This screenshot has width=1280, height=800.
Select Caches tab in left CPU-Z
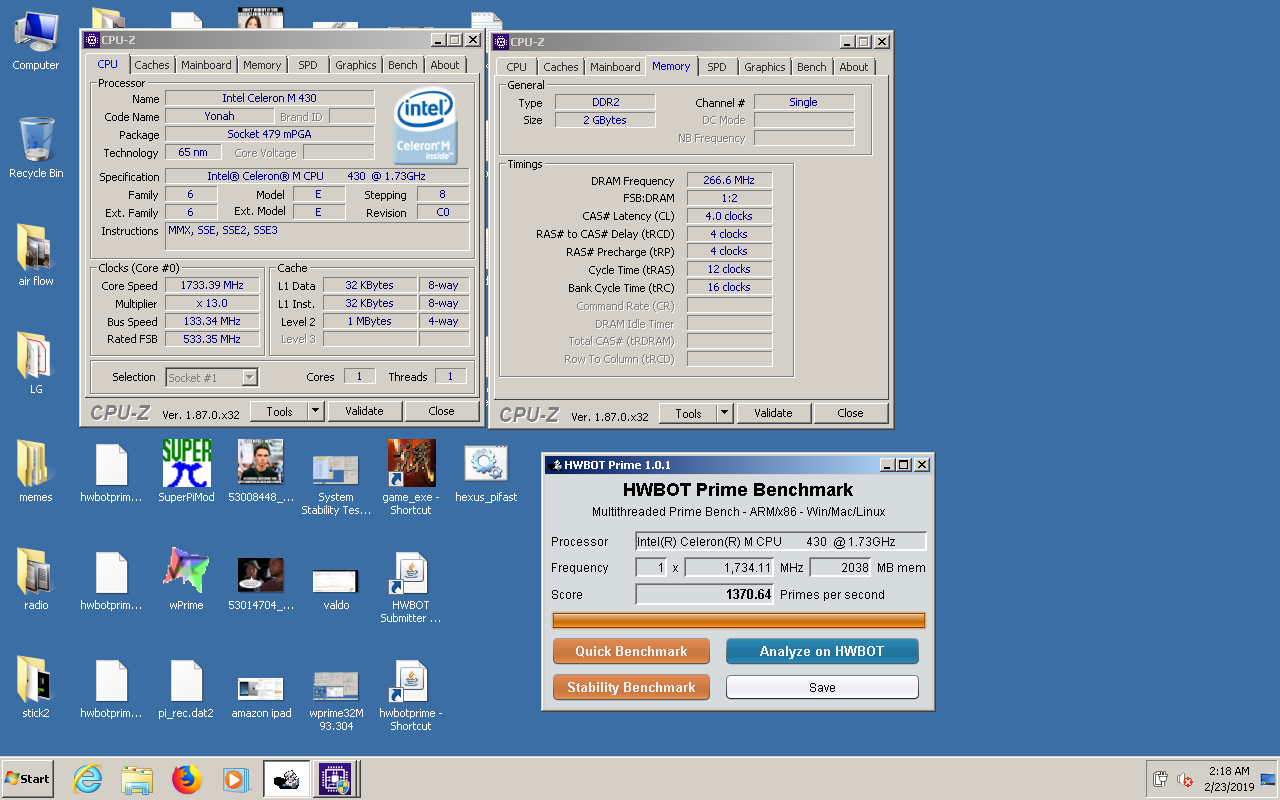coord(152,65)
